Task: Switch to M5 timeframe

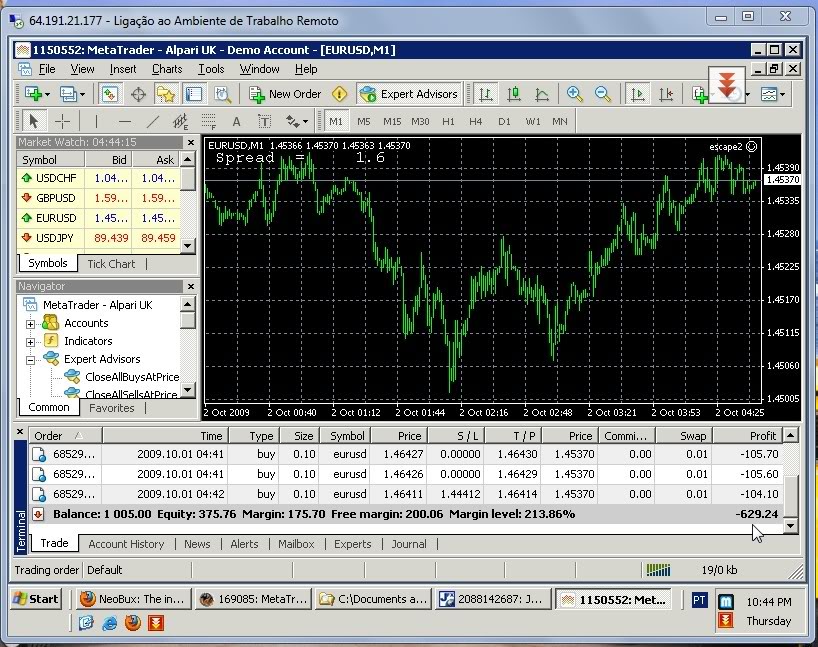Action: click(x=364, y=122)
